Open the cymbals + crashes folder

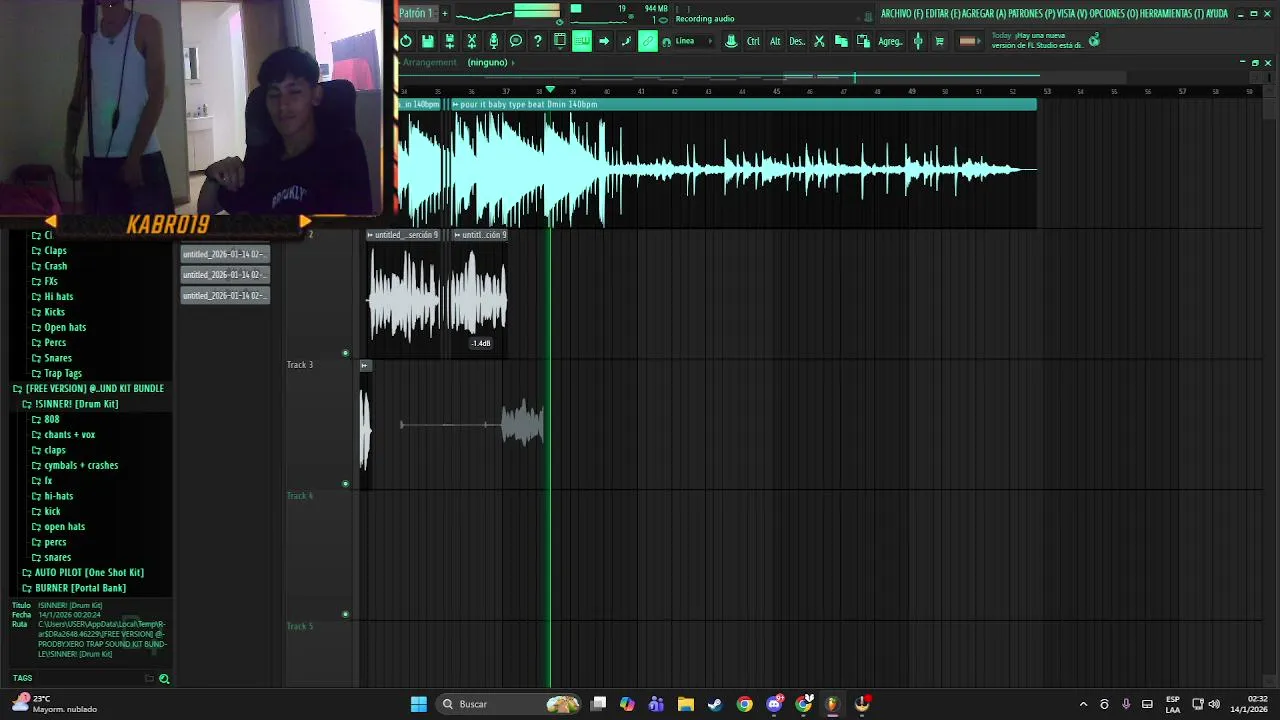pyautogui.click(x=80, y=466)
